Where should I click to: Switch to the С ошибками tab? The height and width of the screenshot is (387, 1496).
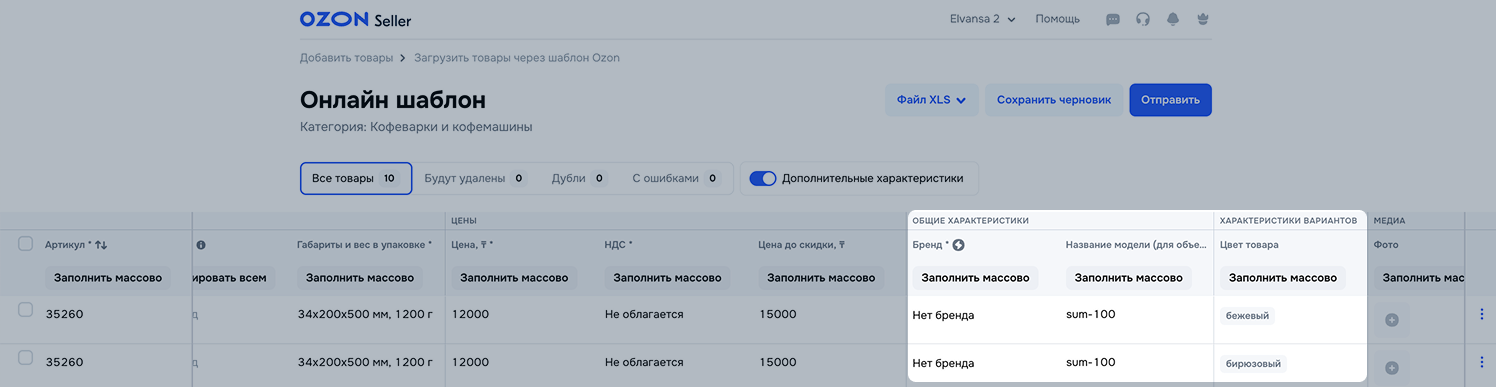[677, 178]
